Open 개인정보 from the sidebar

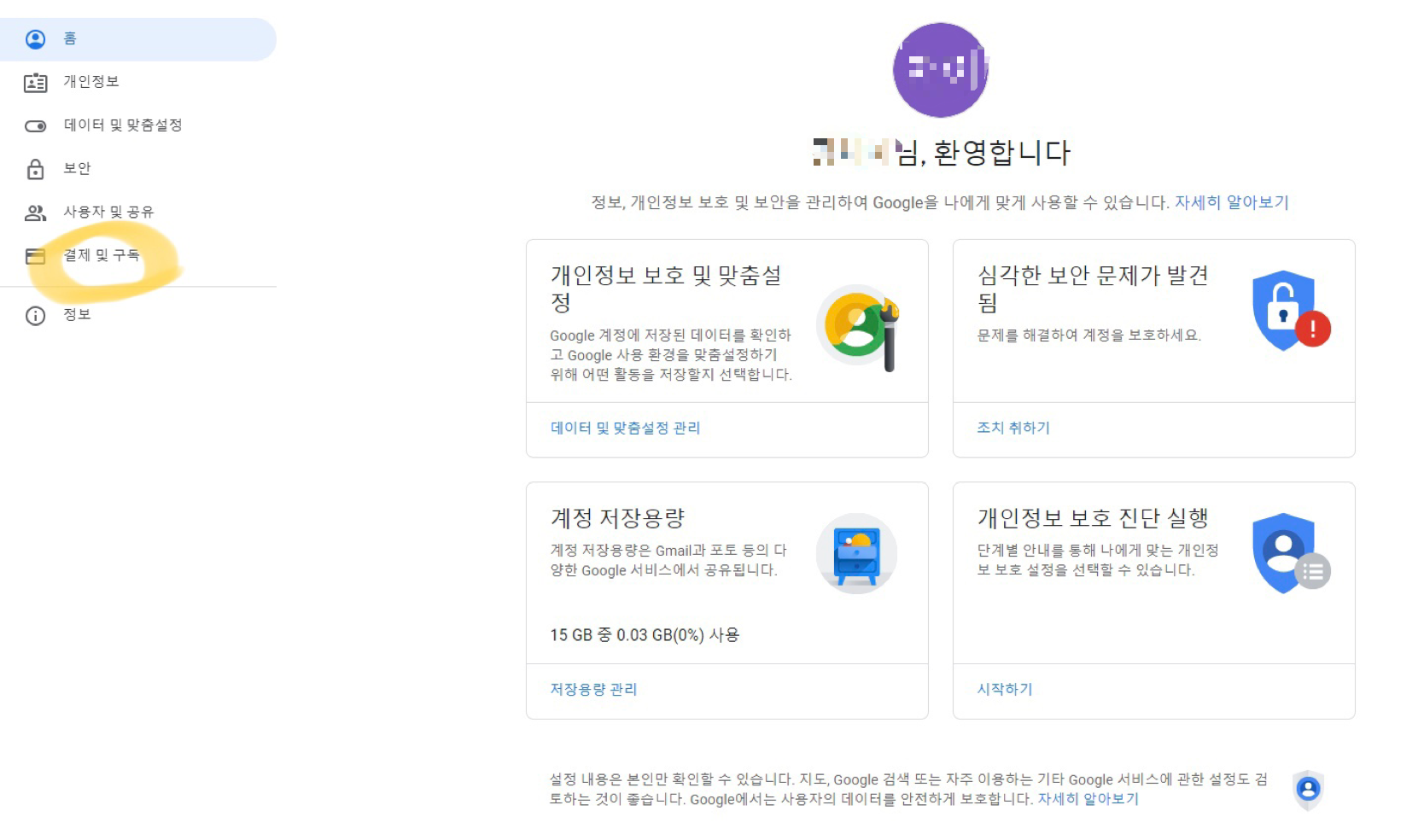tap(138, 82)
